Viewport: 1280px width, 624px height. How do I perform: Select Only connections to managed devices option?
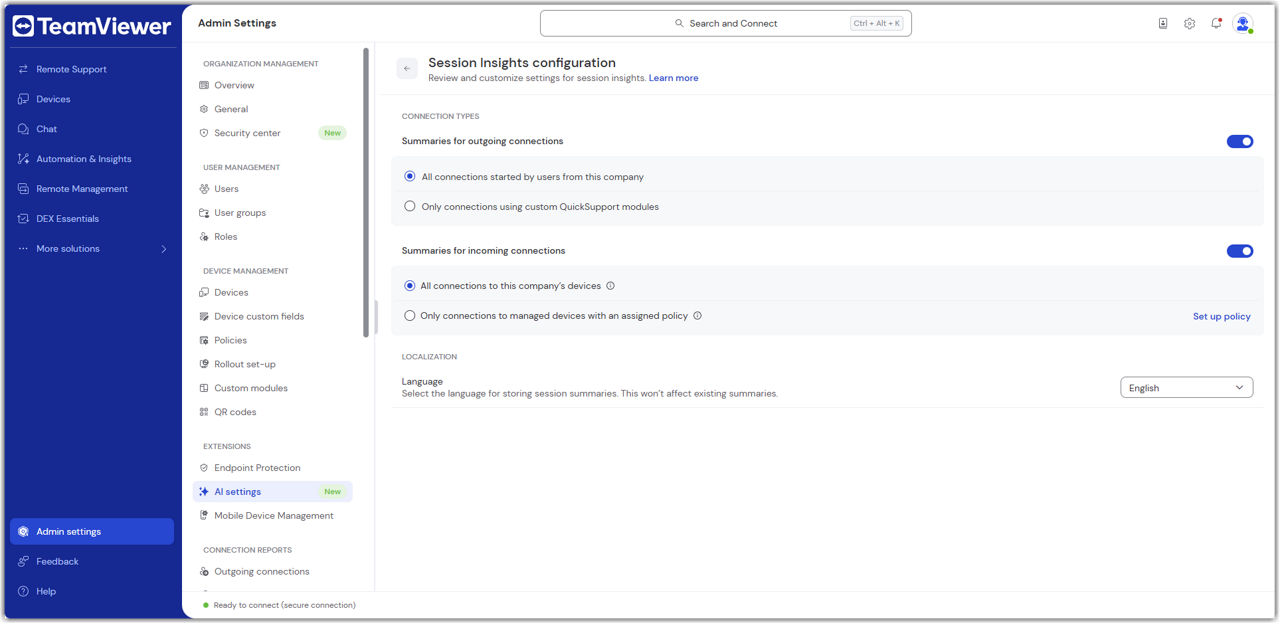coord(410,316)
